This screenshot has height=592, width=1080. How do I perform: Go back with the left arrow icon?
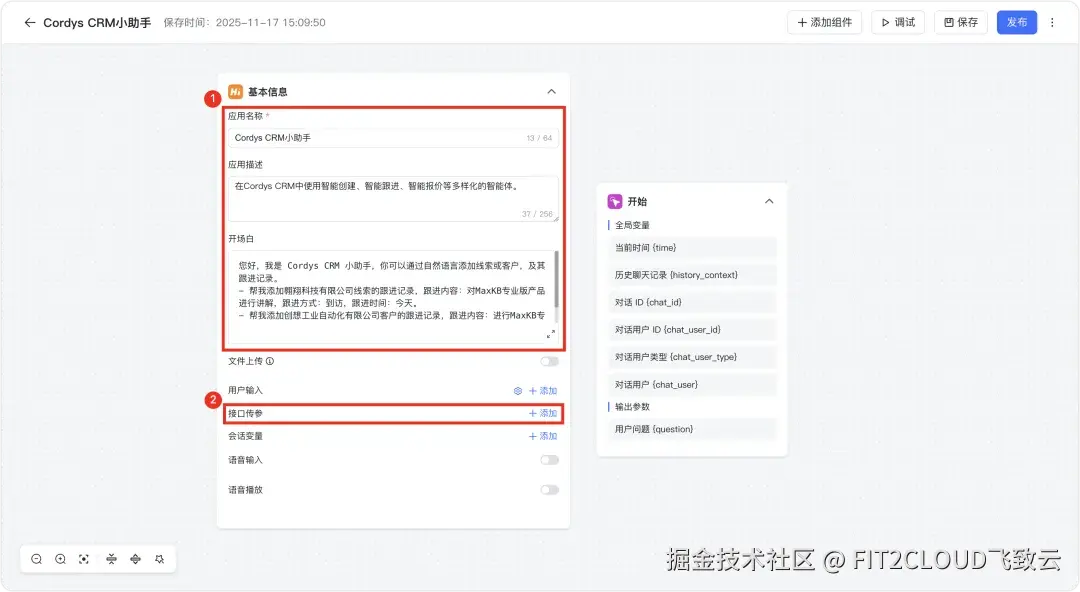coord(30,23)
